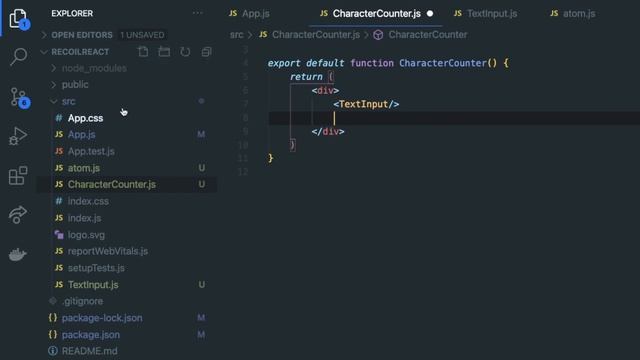Collapse the RECOILREACT project section
Screen dimensions: 640x360
click(44, 52)
